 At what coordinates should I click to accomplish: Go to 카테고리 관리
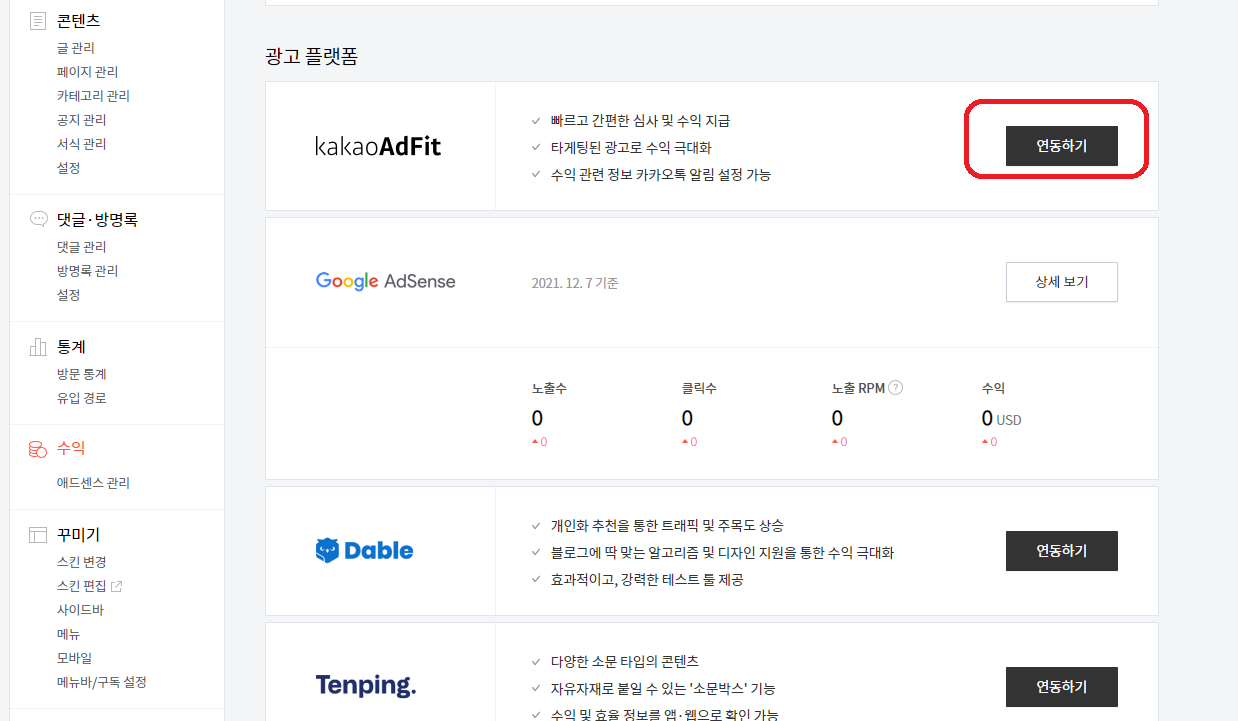pyautogui.click(x=93, y=96)
